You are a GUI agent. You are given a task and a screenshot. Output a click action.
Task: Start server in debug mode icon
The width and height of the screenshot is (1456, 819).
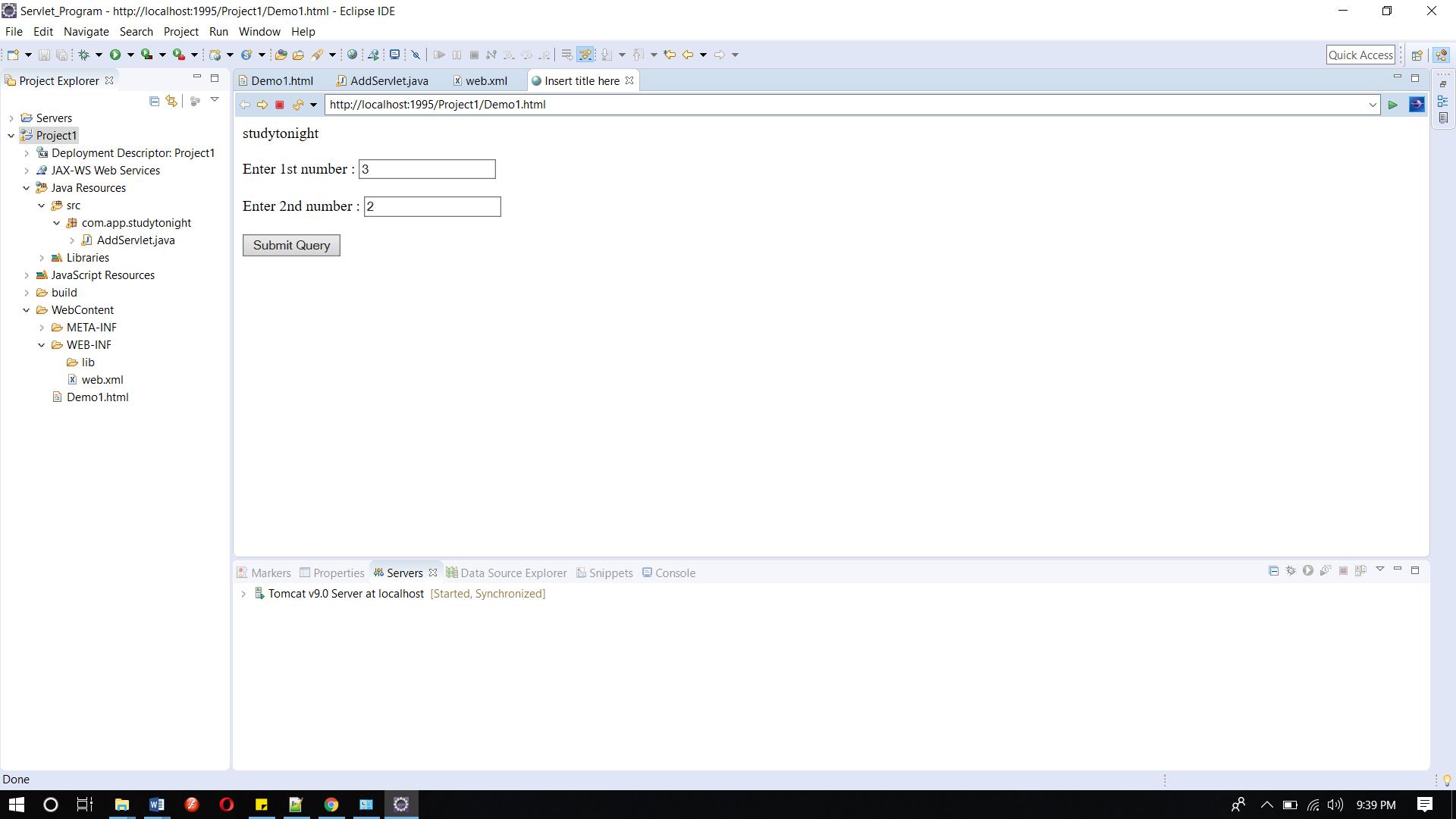coord(1291,570)
